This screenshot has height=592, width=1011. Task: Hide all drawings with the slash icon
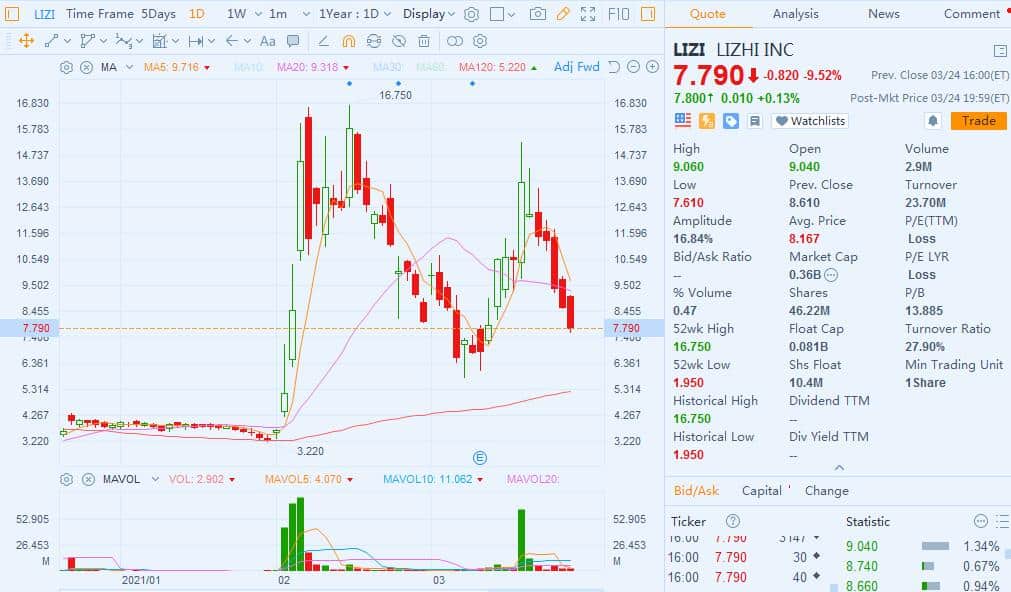[x=397, y=42]
